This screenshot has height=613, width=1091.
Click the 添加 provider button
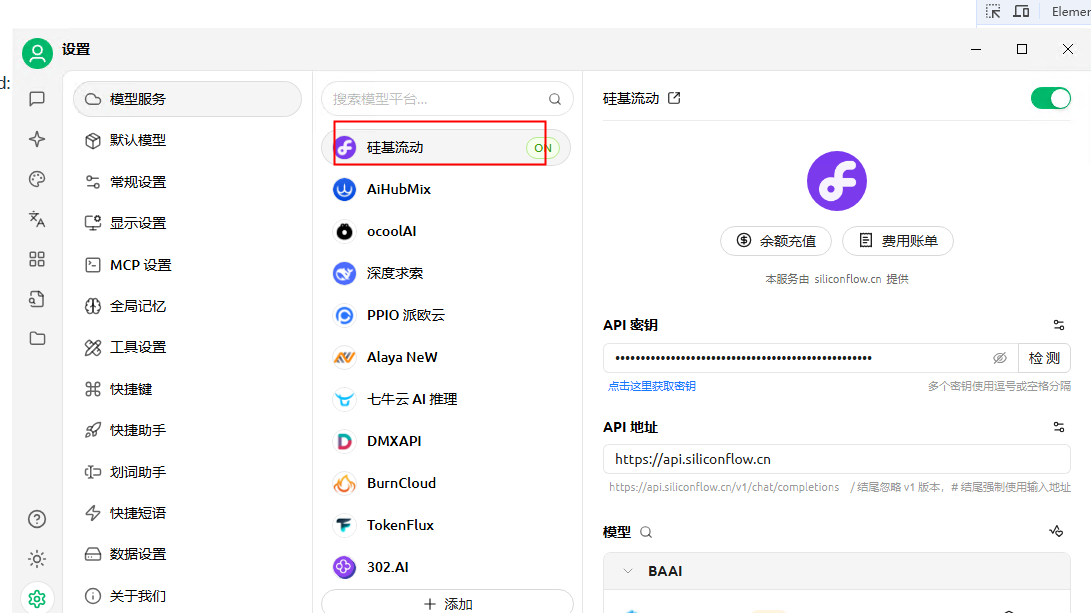tap(447, 603)
